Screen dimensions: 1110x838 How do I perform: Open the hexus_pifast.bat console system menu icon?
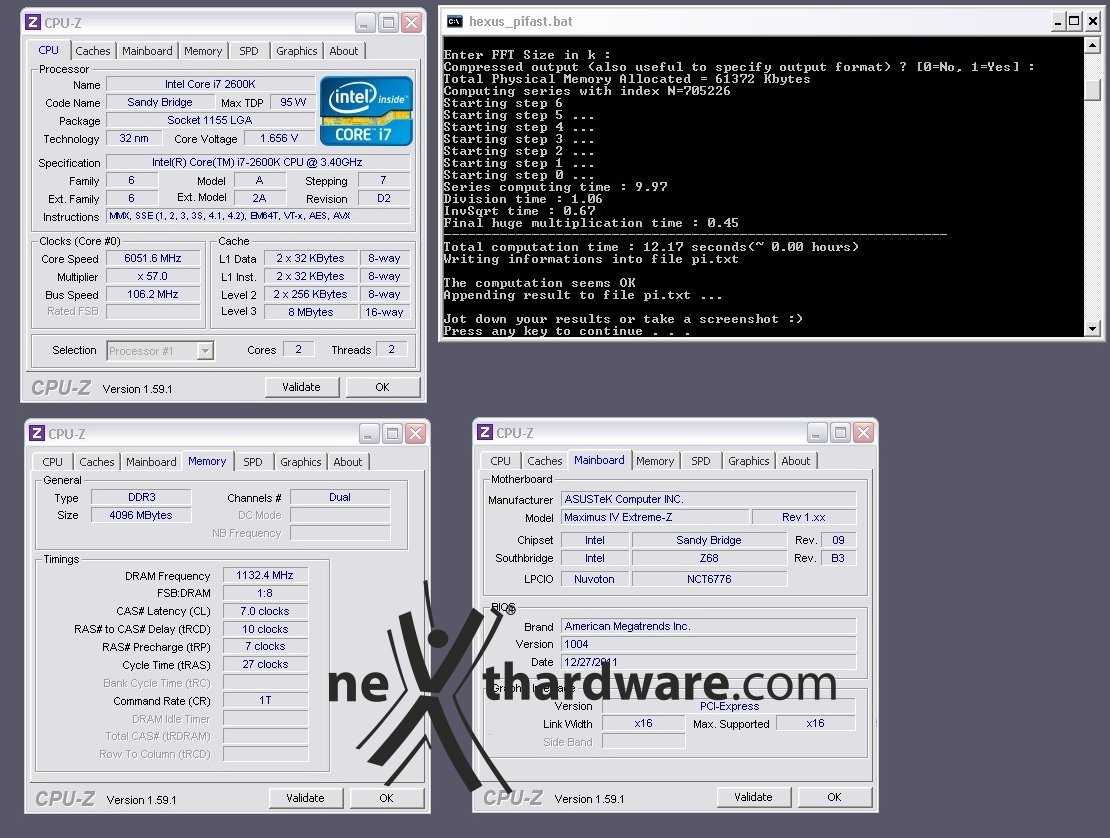[x=454, y=21]
